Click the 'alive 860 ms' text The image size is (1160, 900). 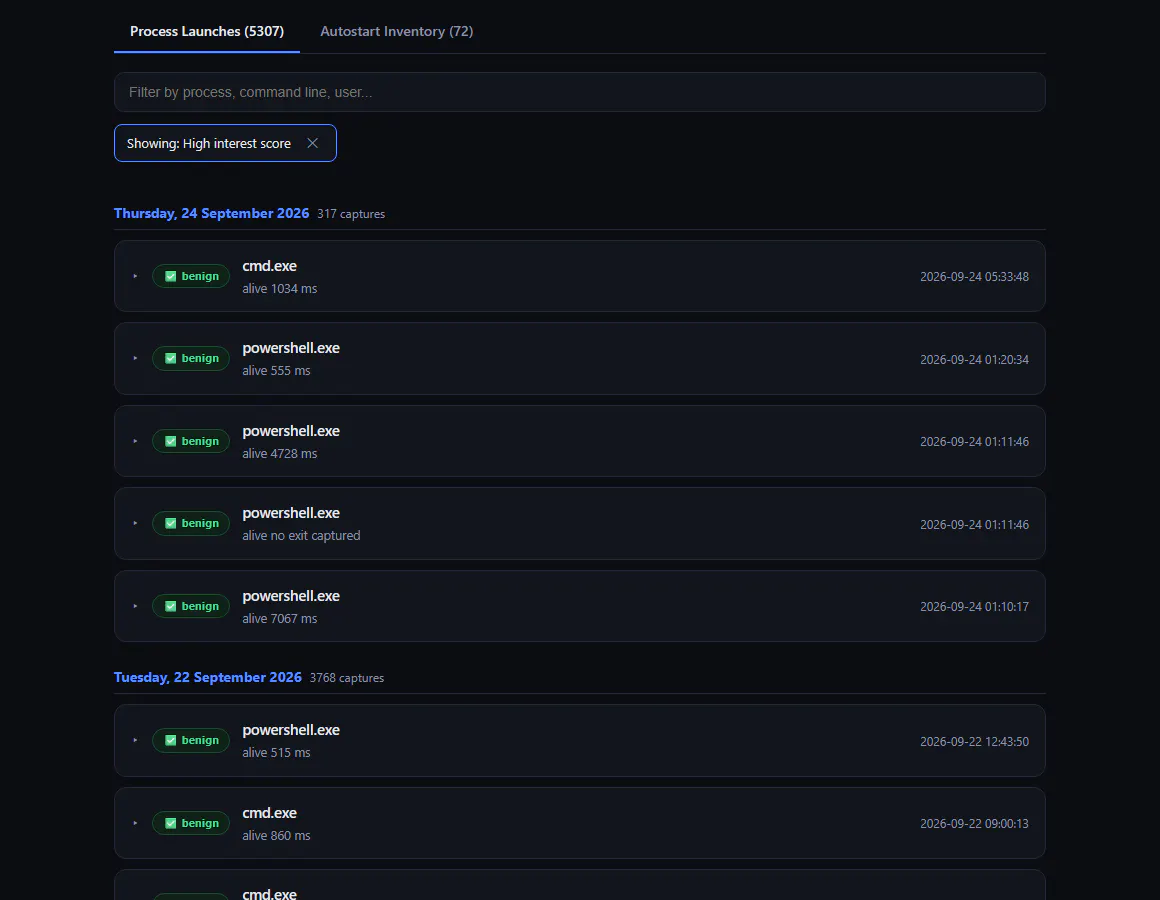[x=277, y=835]
